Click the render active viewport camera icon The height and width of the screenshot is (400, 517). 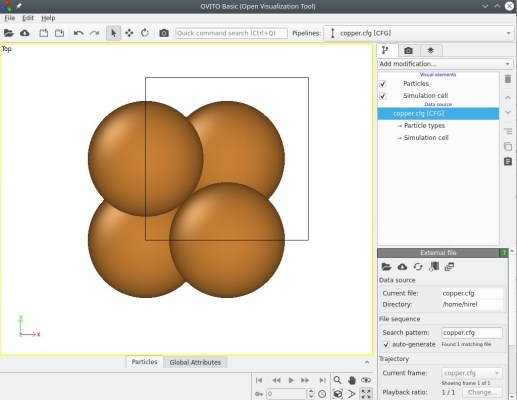(164, 33)
